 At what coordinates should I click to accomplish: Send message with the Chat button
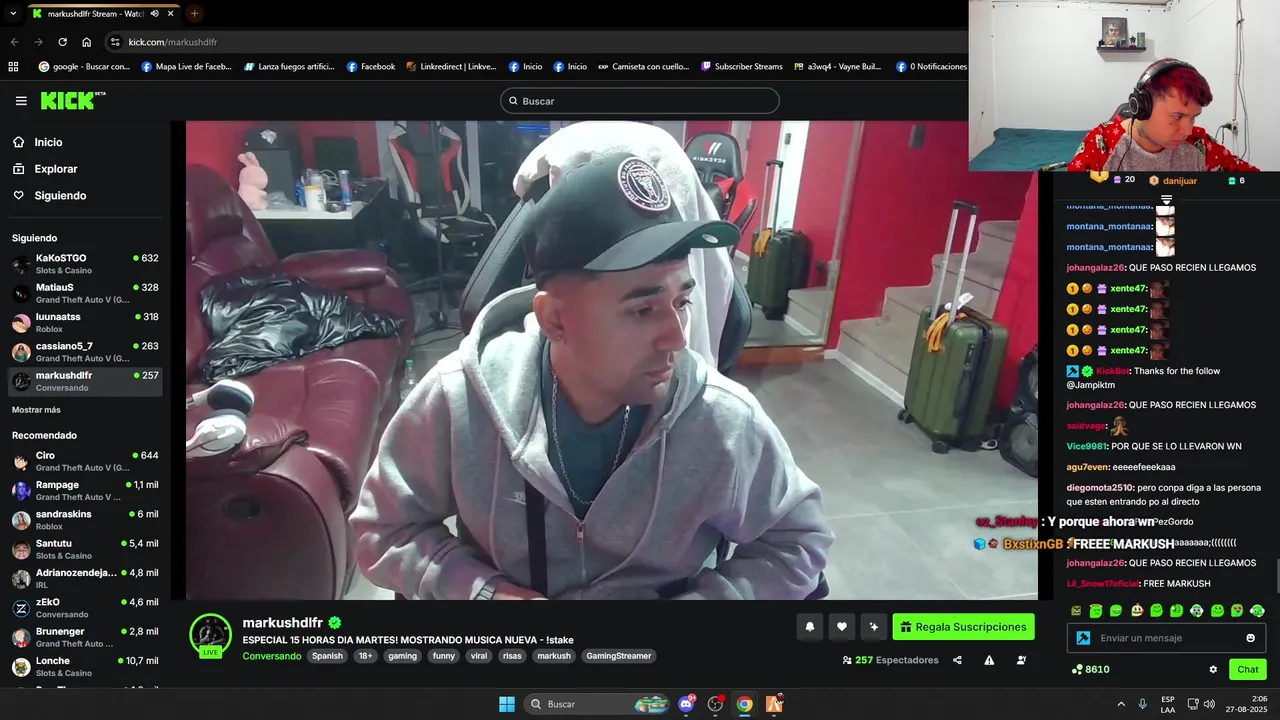pos(1248,669)
